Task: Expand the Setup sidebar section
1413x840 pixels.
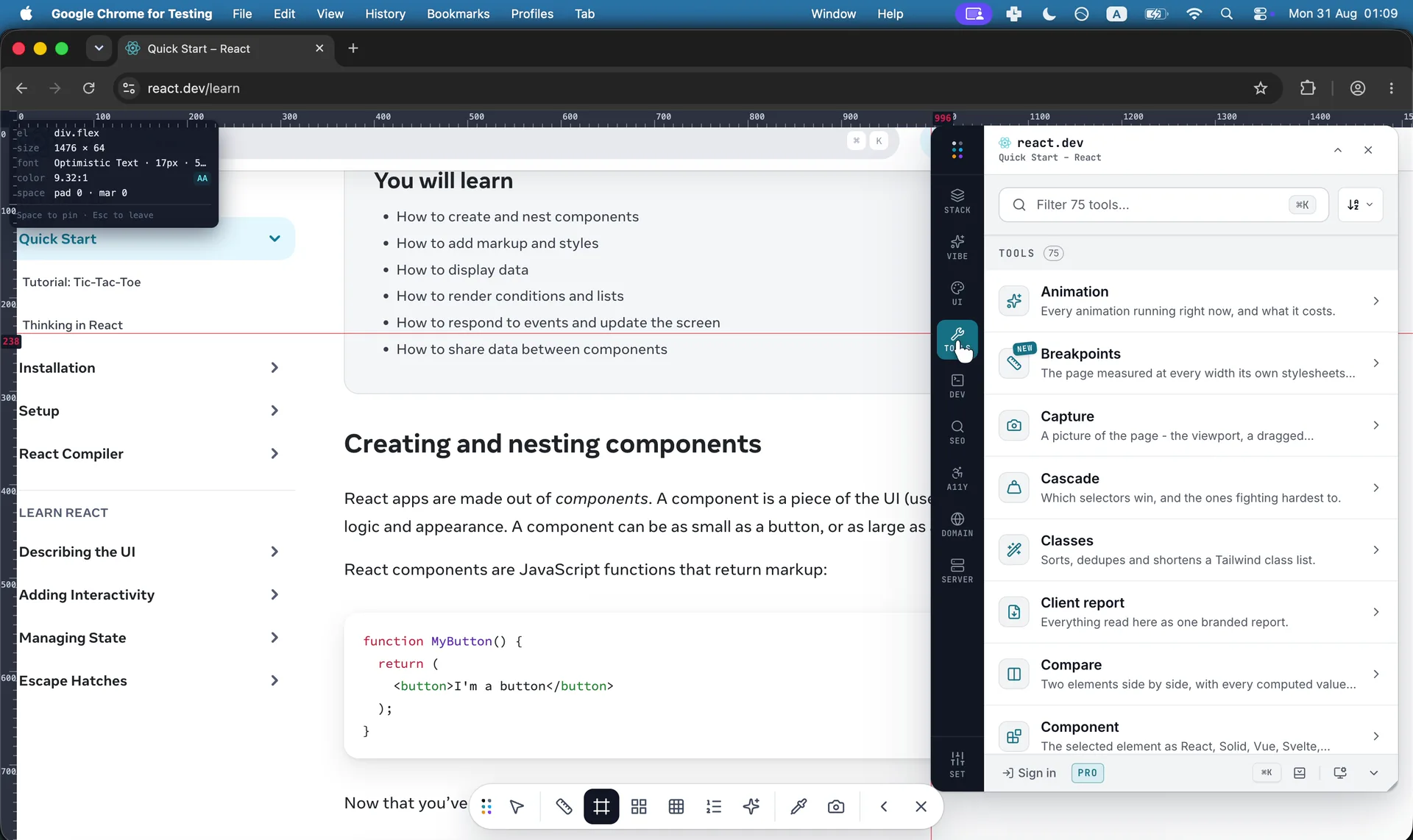Action: click(275, 410)
